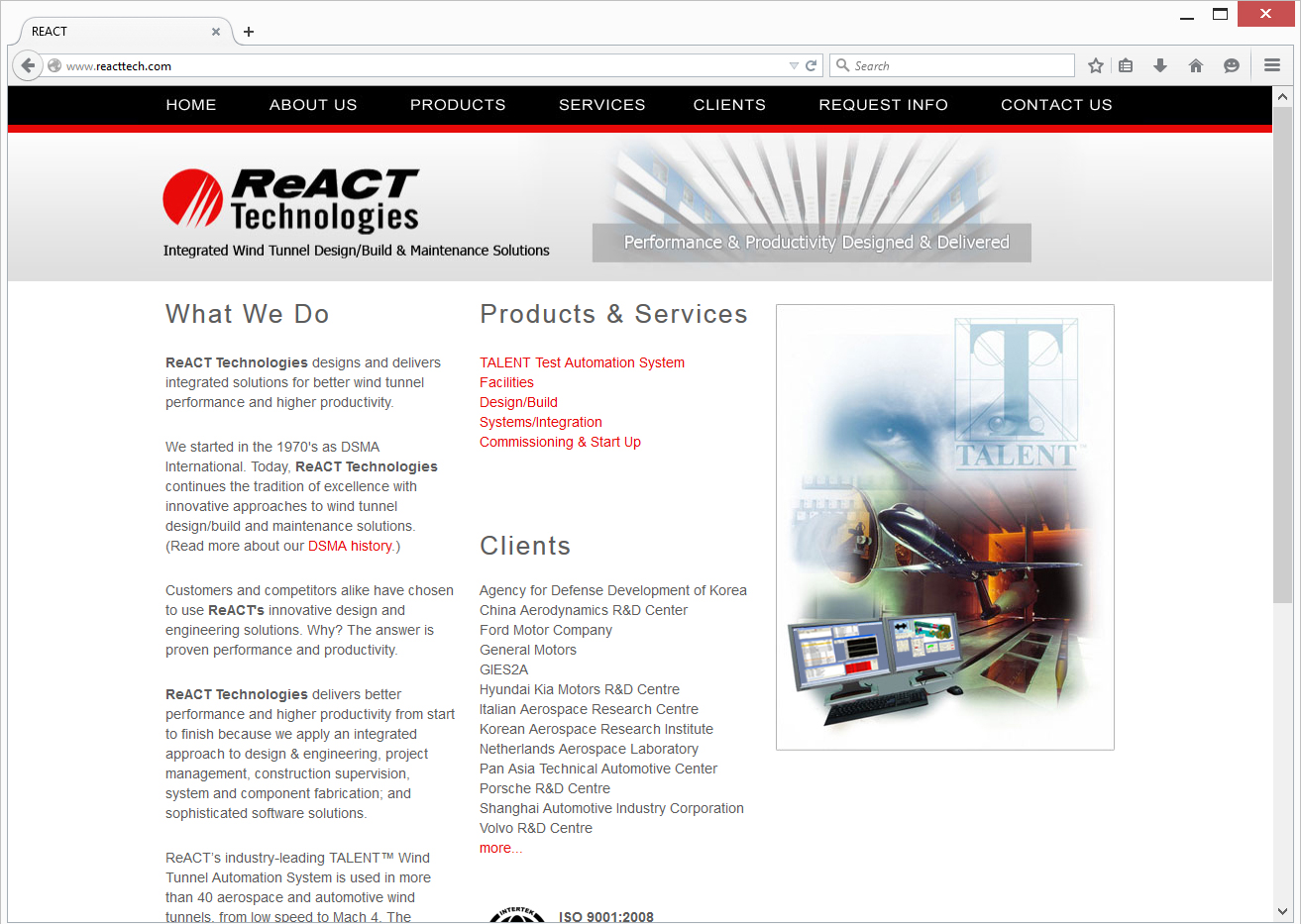Image resolution: width=1301 pixels, height=924 pixels.
Task: Click China Aerodynamics R&D Center text
Action: (584, 610)
